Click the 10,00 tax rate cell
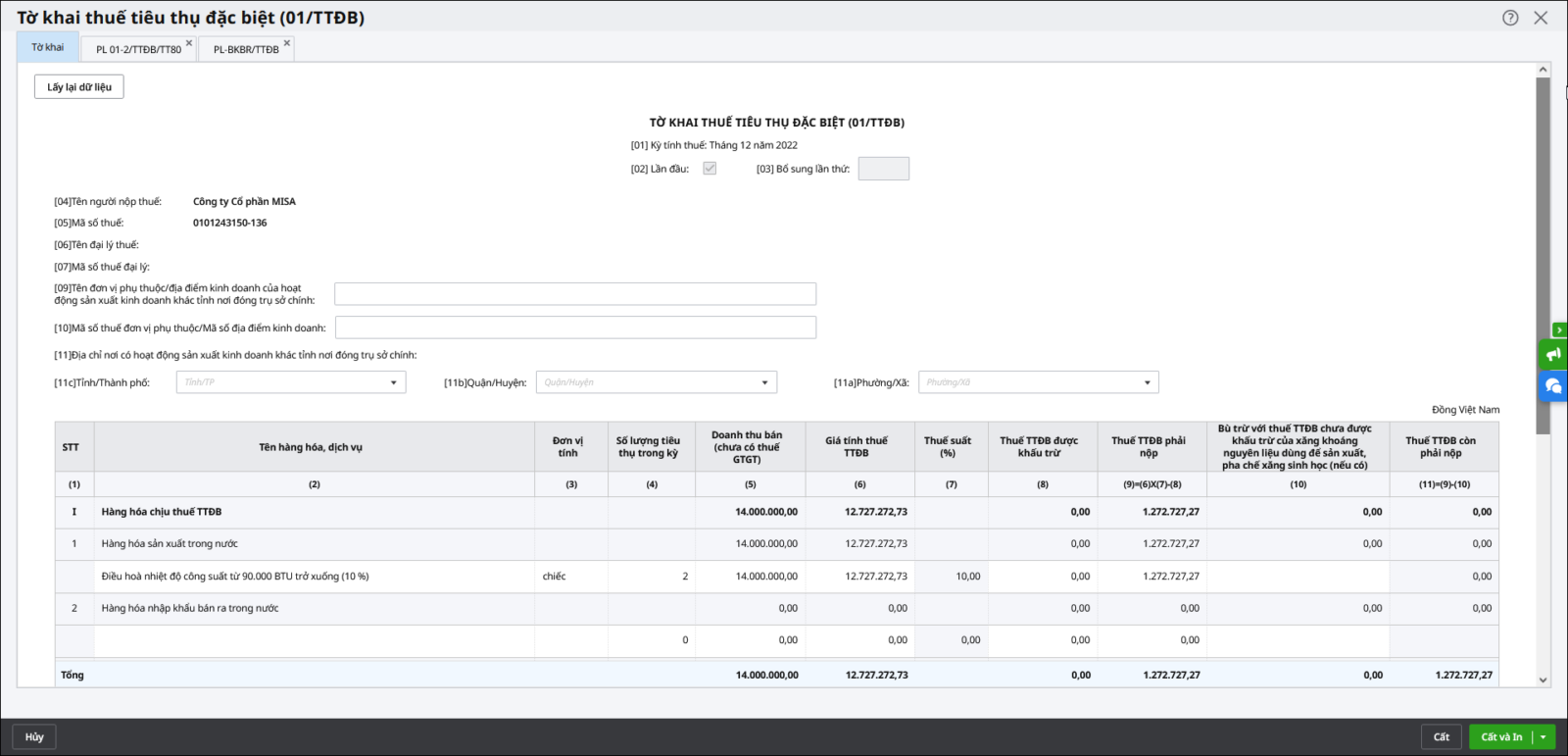Screen dimensions: 1568x756 [952, 577]
